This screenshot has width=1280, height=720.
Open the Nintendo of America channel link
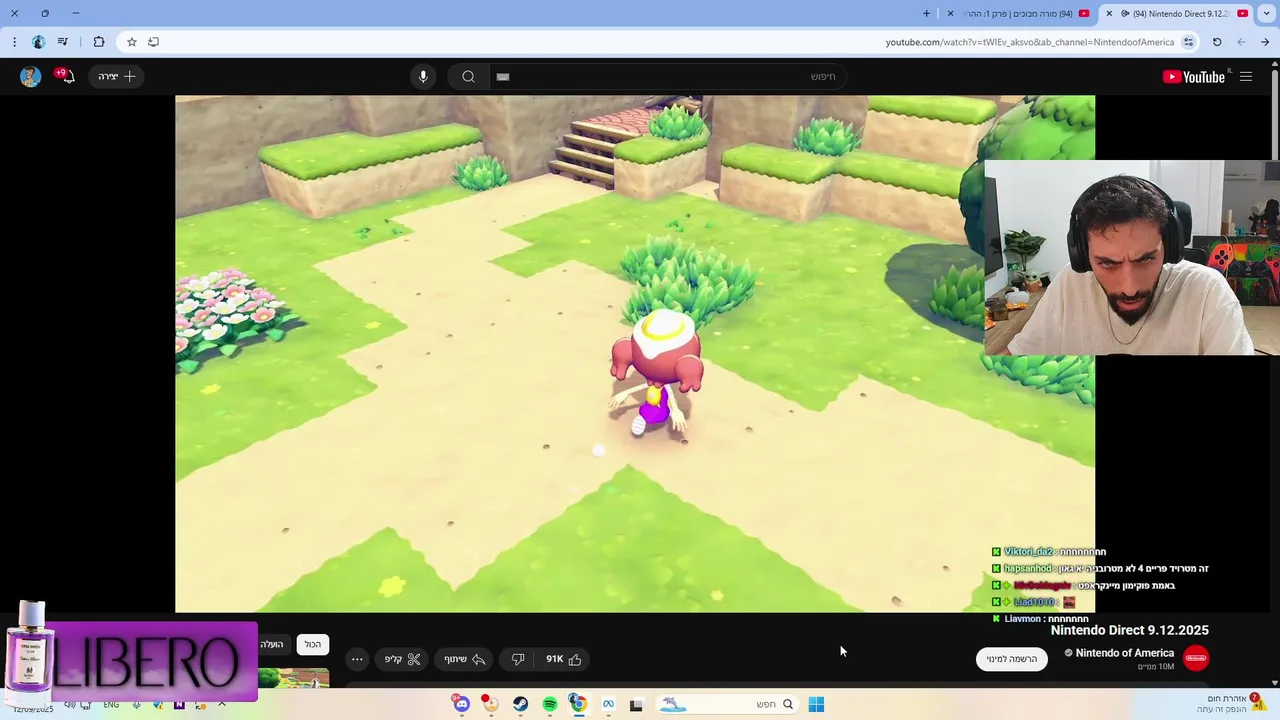point(1125,653)
